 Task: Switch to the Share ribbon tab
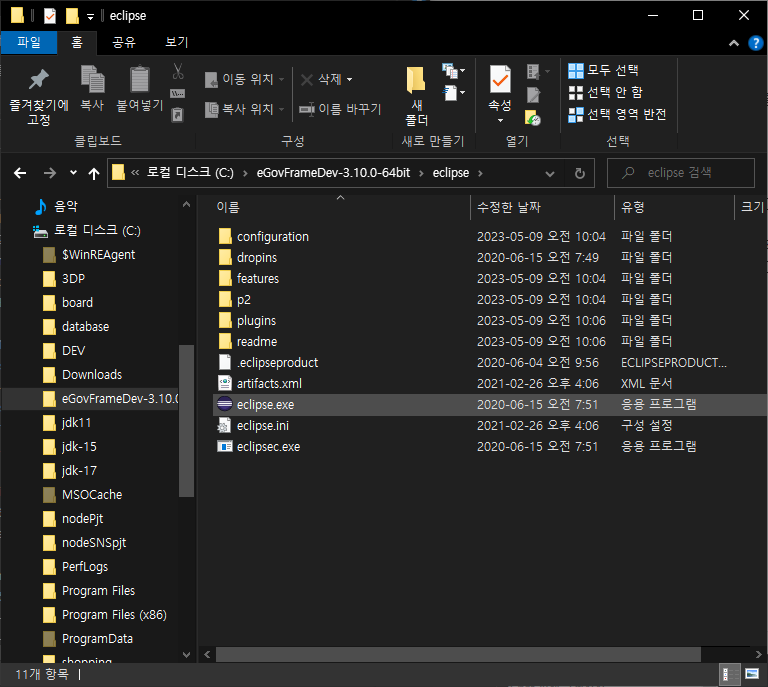[x=124, y=42]
